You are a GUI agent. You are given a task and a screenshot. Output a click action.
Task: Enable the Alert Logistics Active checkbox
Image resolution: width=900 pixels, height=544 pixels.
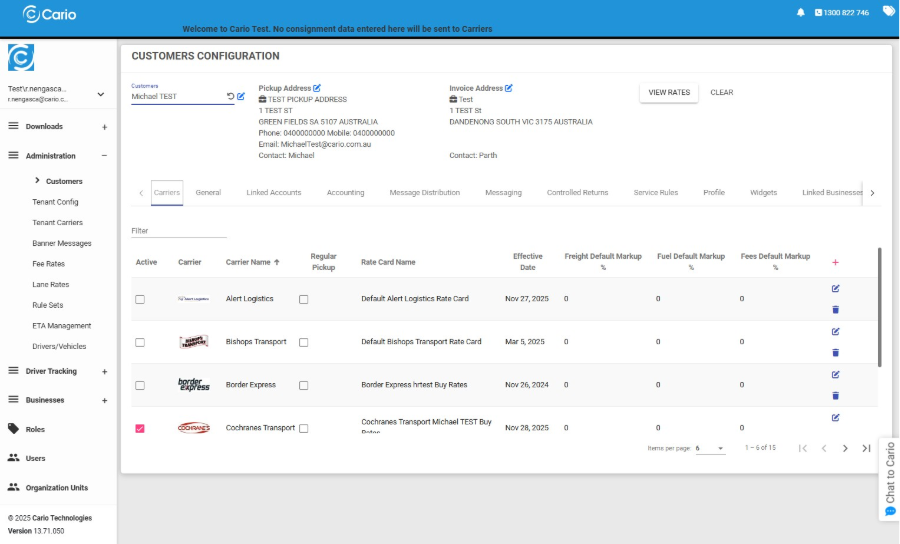click(140, 299)
